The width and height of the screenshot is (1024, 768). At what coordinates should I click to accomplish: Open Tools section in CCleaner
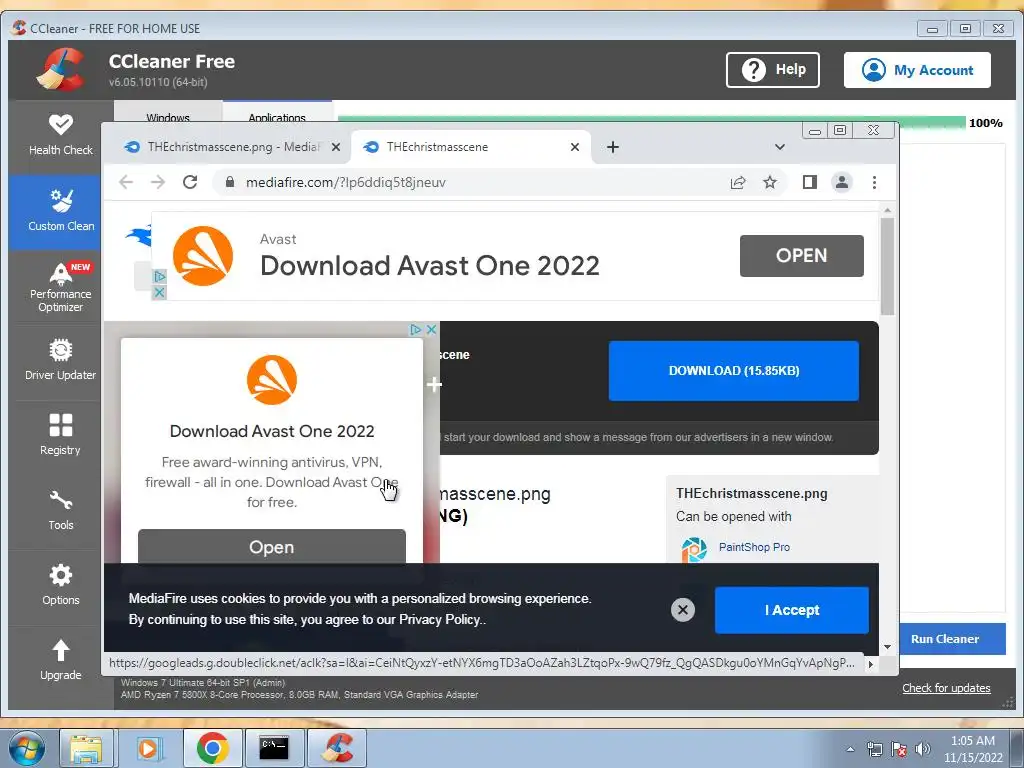(61, 510)
